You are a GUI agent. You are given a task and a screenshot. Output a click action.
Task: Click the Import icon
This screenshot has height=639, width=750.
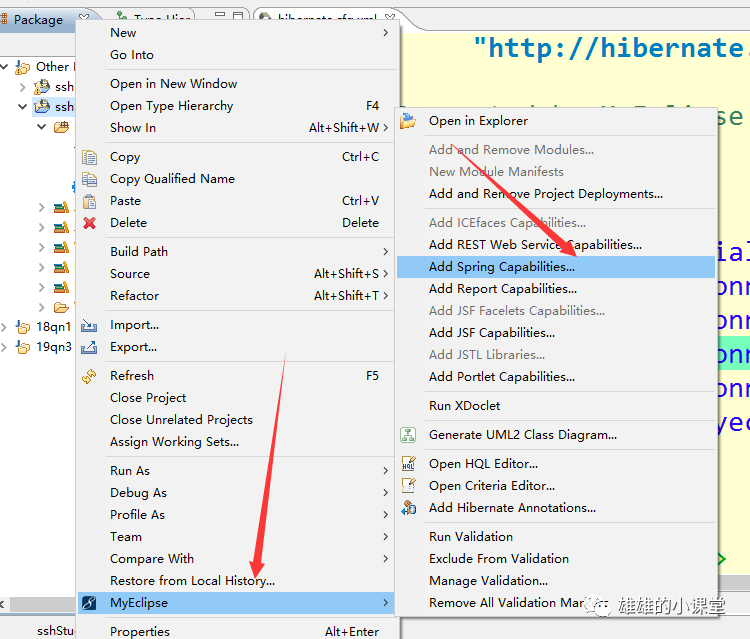(x=89, y=326)
